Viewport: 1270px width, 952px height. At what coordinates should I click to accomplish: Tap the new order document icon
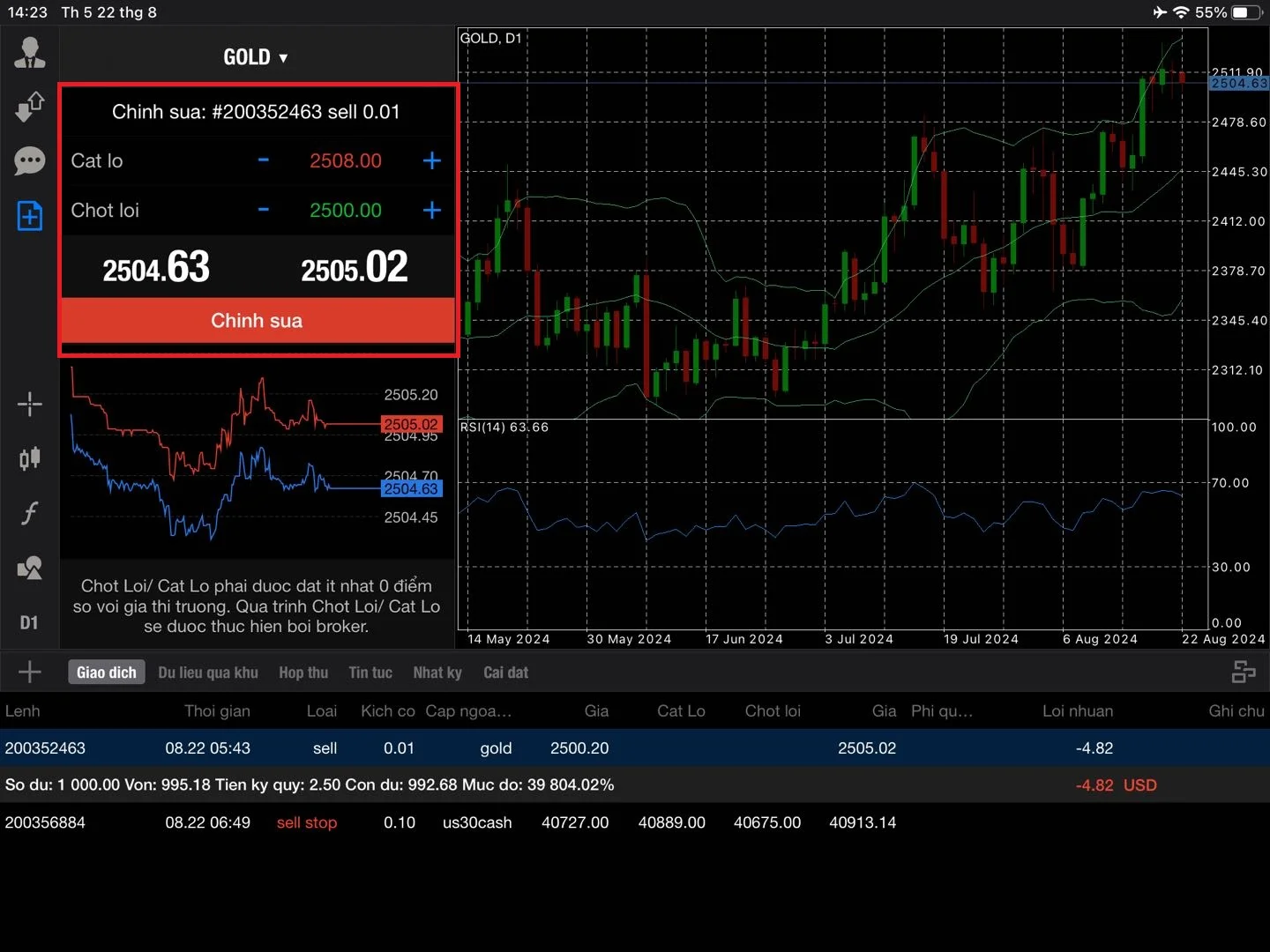coord(30,215)
